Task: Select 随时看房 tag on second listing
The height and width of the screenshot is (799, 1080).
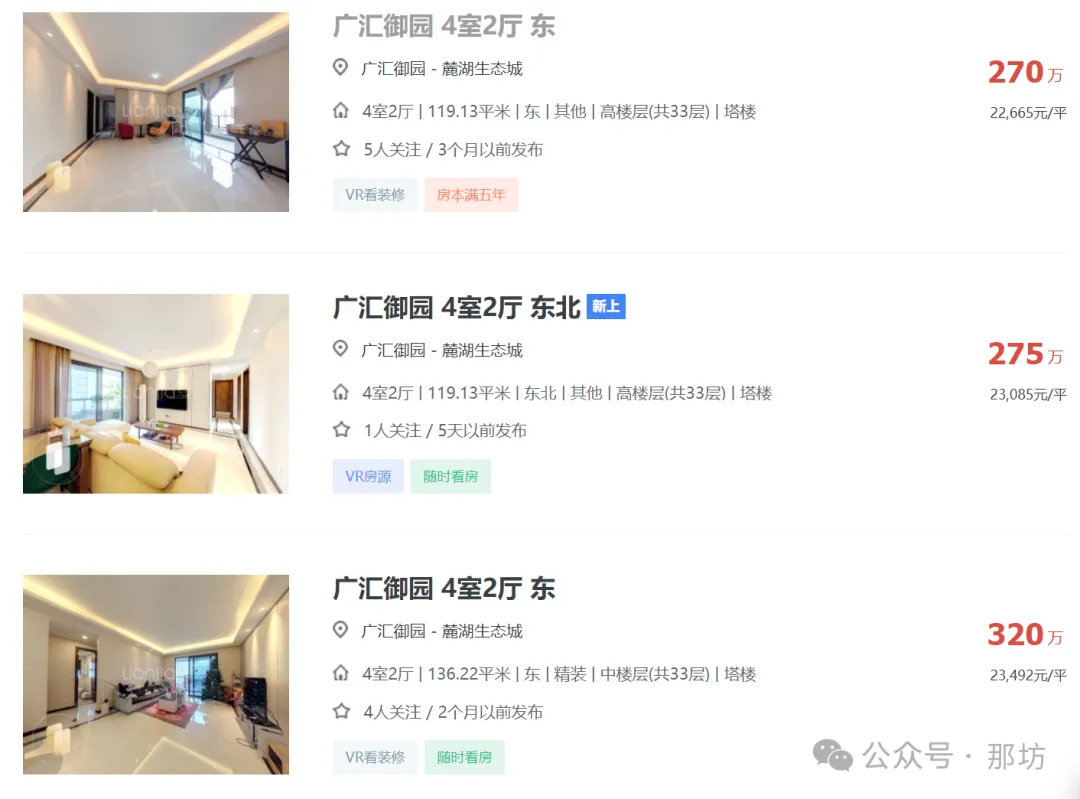Action: click(x=450, y=477)
